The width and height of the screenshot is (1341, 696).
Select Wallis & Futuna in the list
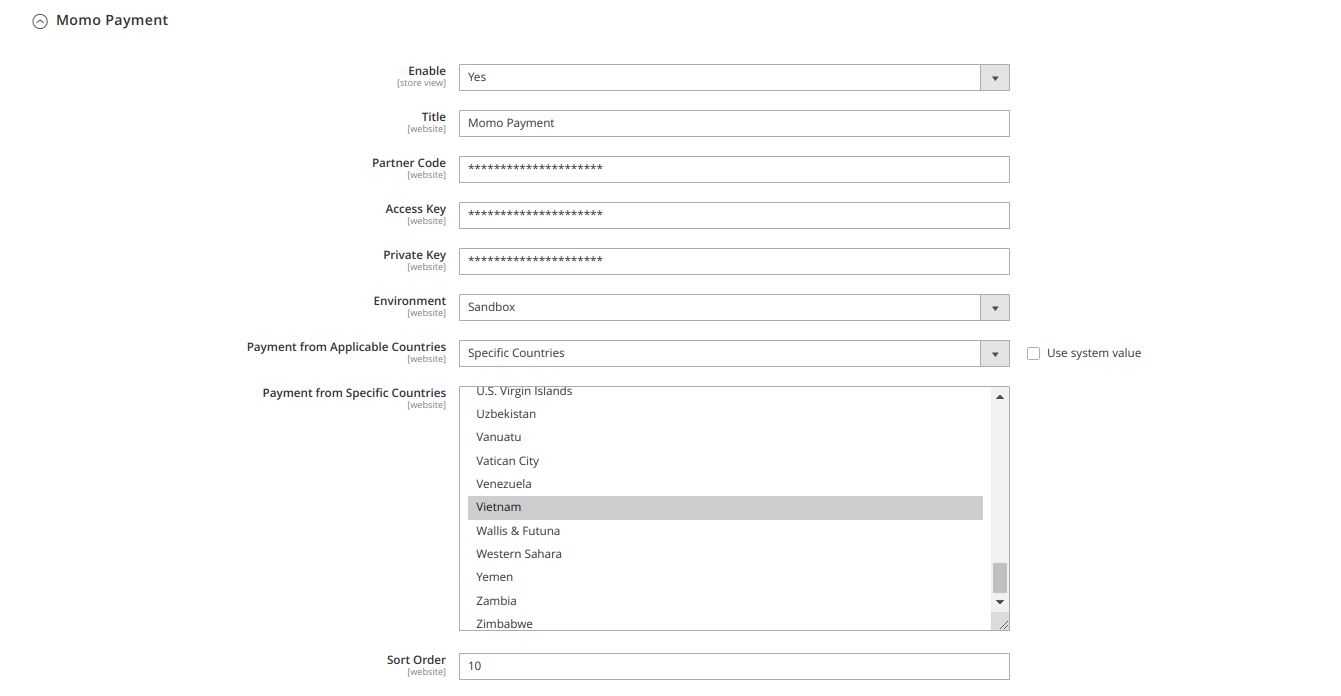(x=725, y=531)
